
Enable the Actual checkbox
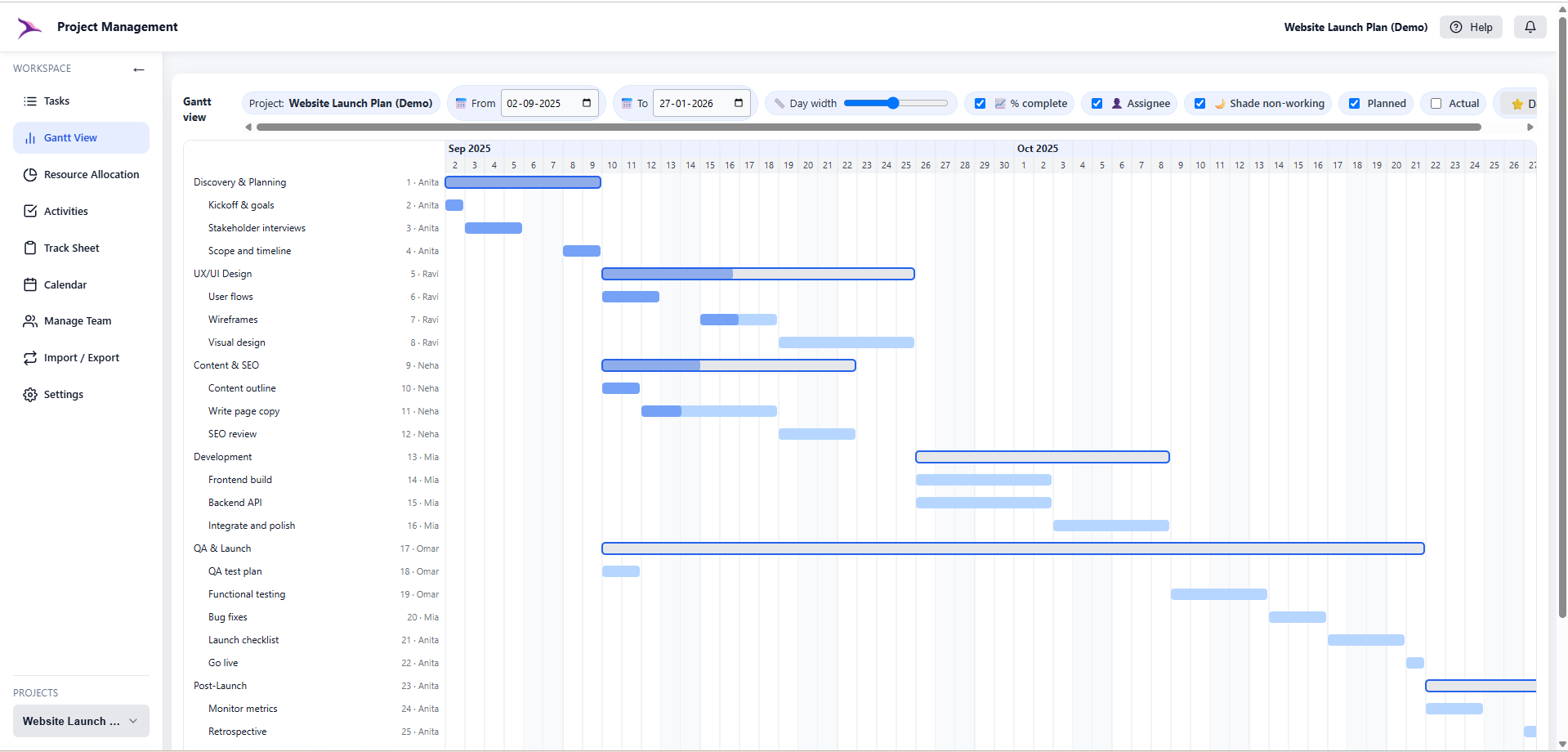[x=1435, y=103]
